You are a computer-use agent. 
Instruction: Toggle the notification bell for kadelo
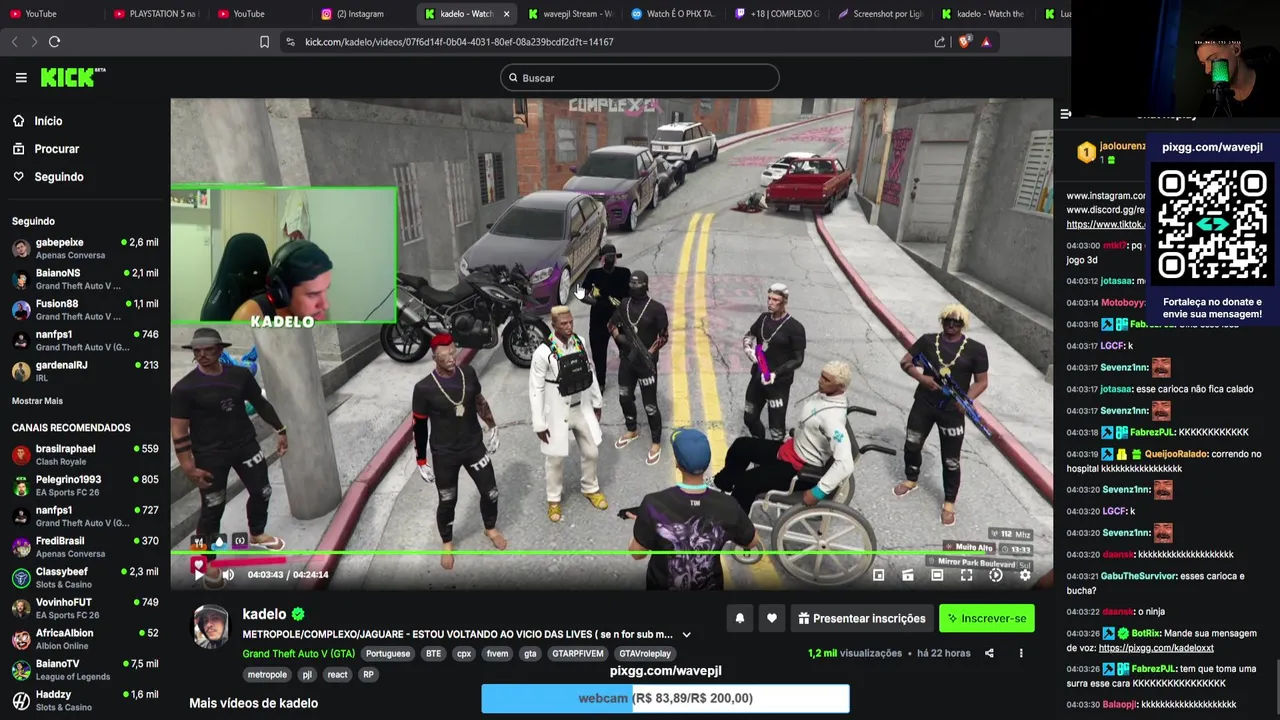pos(740,619)
